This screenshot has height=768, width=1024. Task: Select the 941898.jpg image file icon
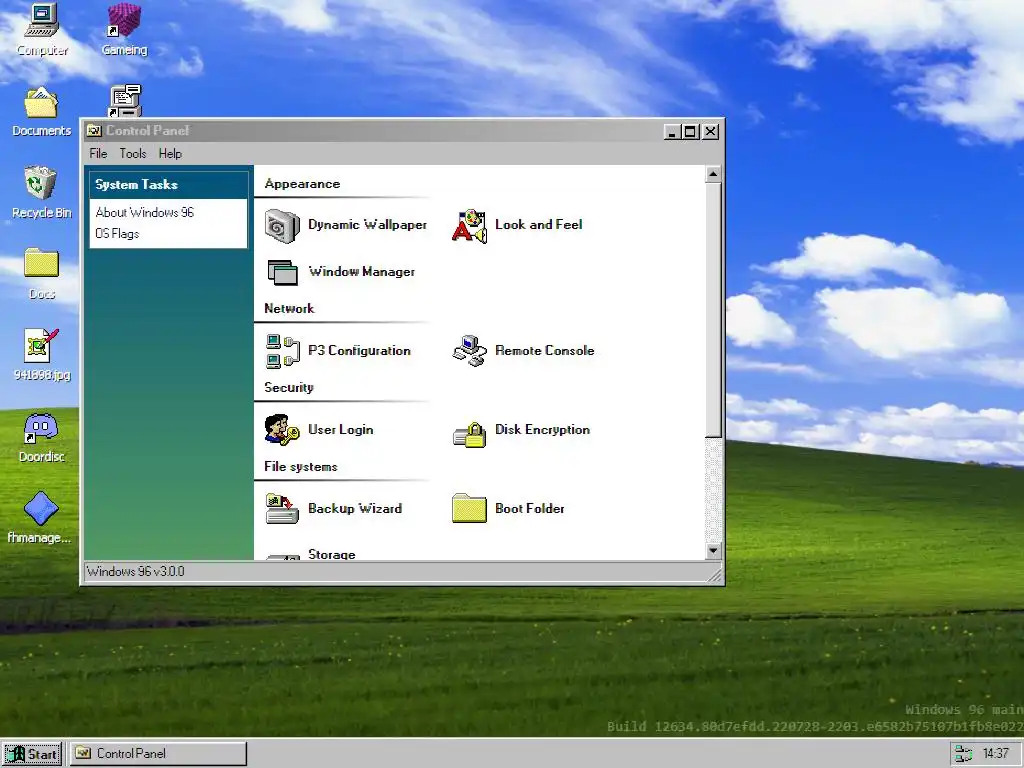point(41,345)
